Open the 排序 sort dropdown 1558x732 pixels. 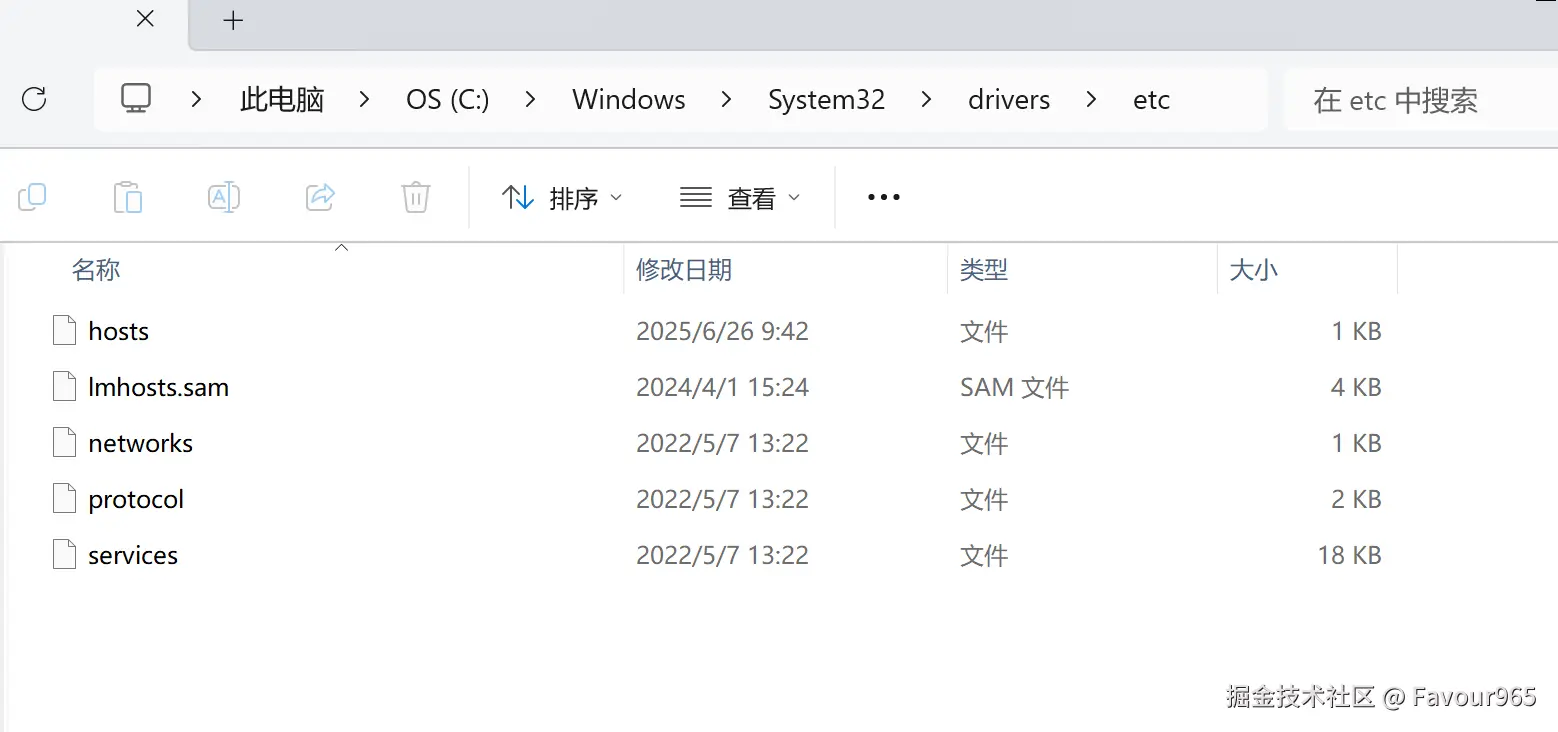(561, 198)
